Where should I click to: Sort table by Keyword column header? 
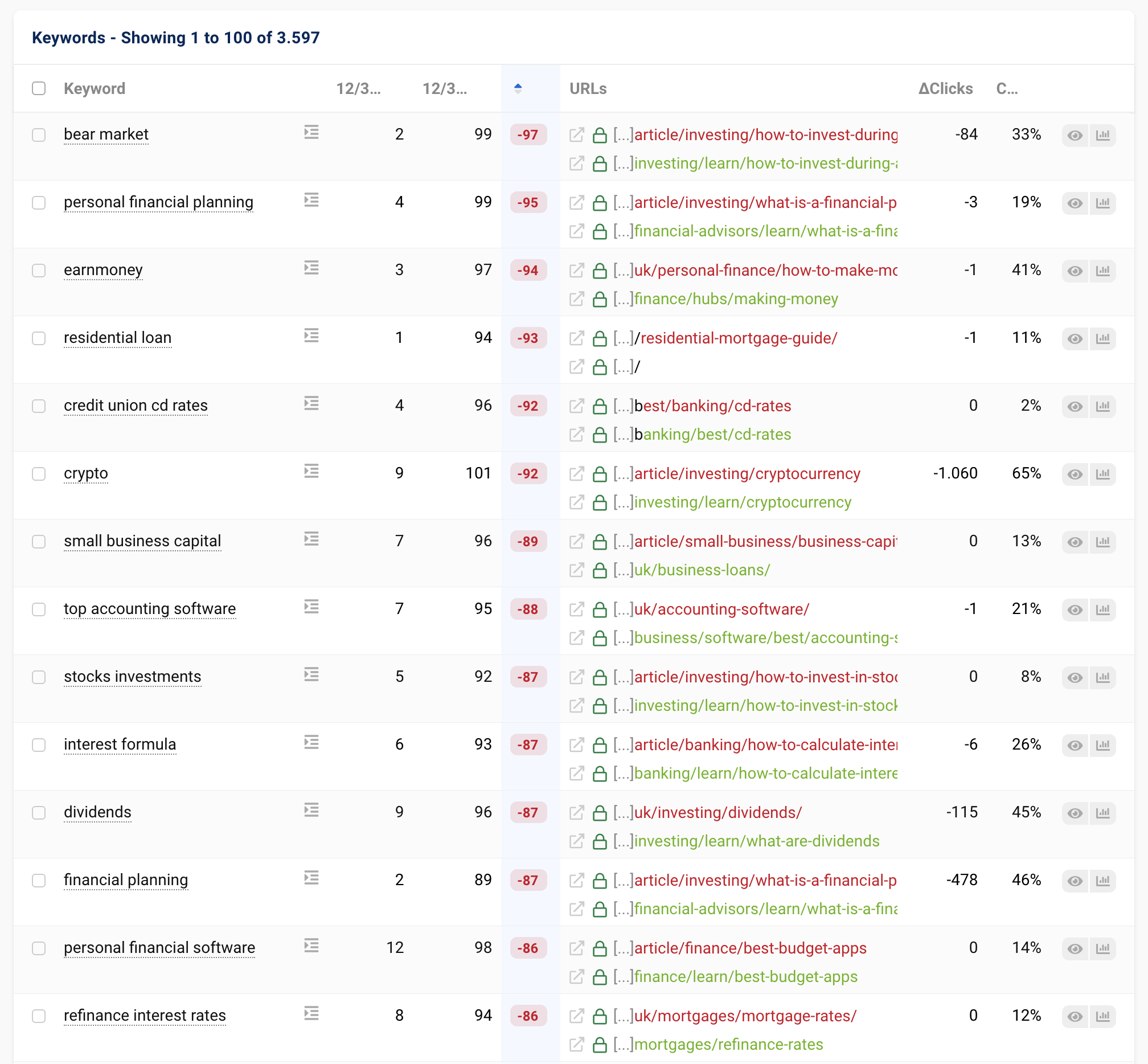pos(95,89)
